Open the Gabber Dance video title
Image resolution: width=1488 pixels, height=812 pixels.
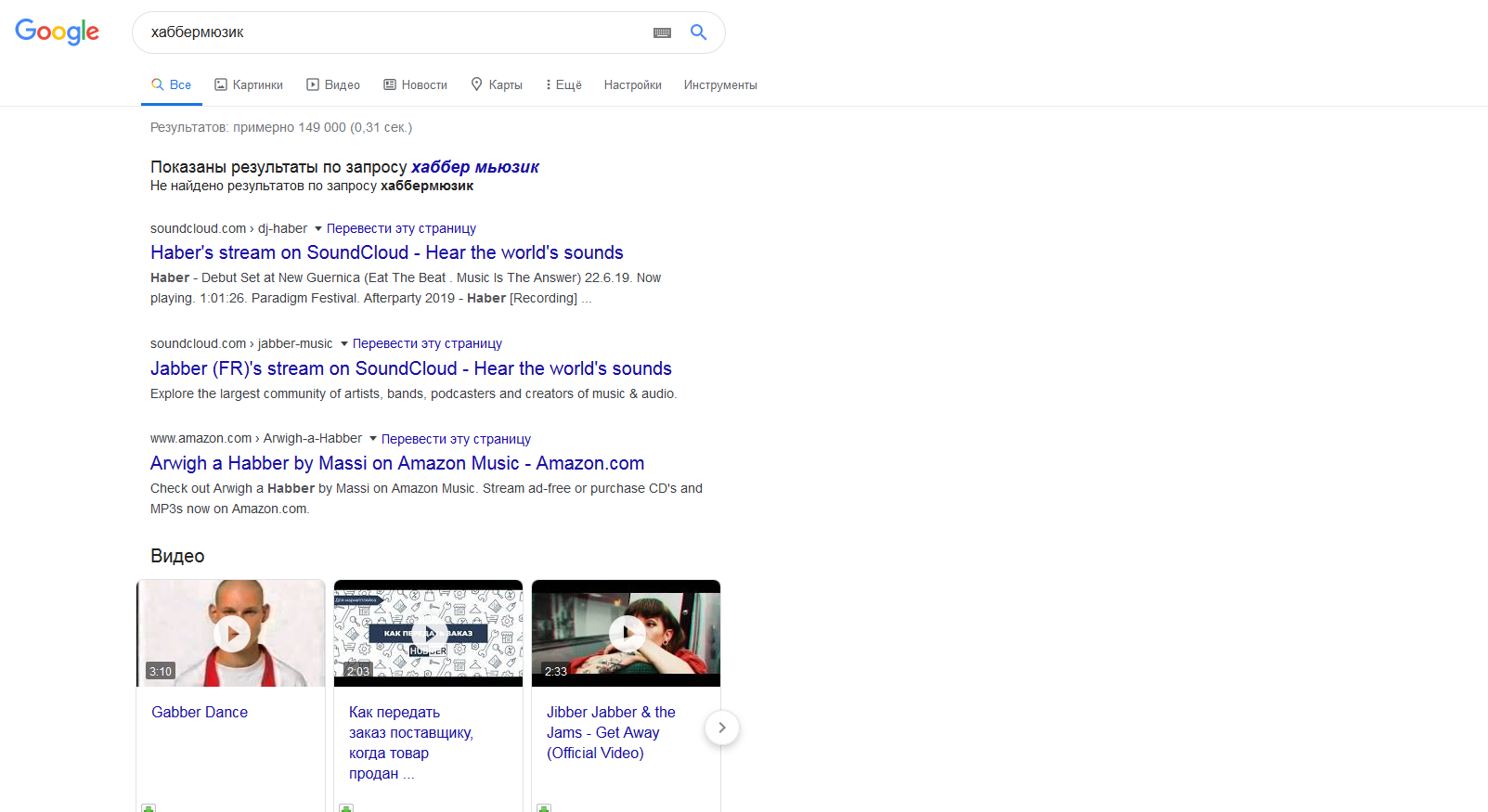pos(200,712)
